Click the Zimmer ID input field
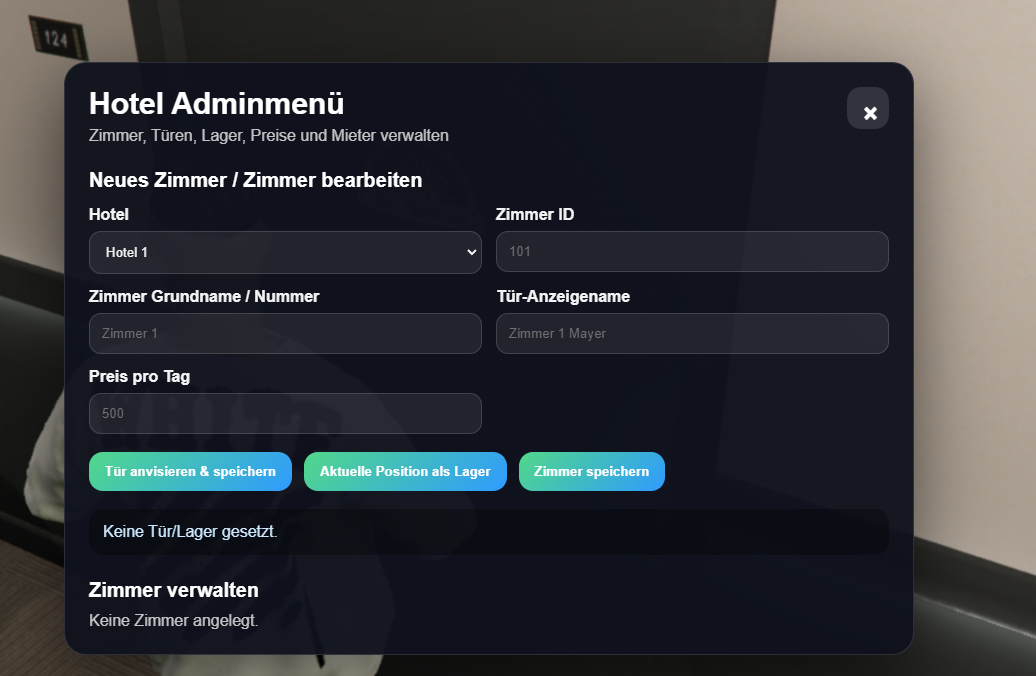Screen dimensions: 1036x676 692,252
